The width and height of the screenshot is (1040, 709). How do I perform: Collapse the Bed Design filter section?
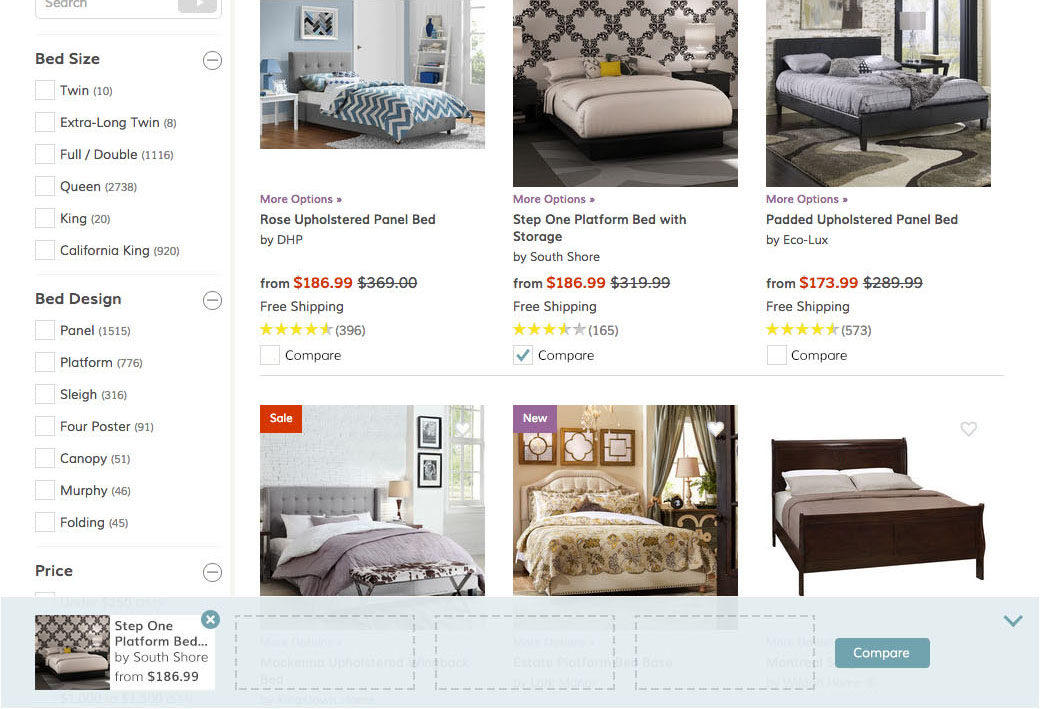pyautogui.click(x=212, y=300)
